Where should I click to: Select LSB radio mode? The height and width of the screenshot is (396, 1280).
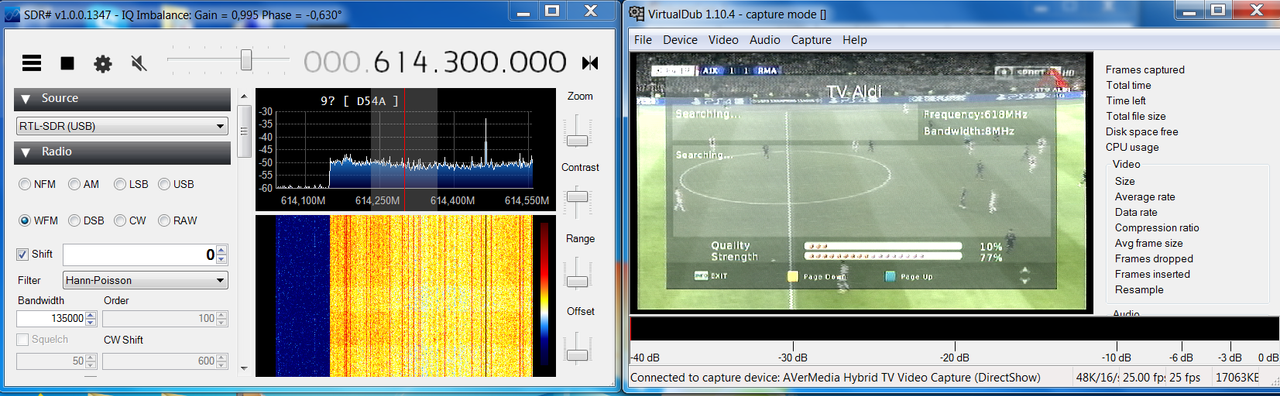[130, 184]
